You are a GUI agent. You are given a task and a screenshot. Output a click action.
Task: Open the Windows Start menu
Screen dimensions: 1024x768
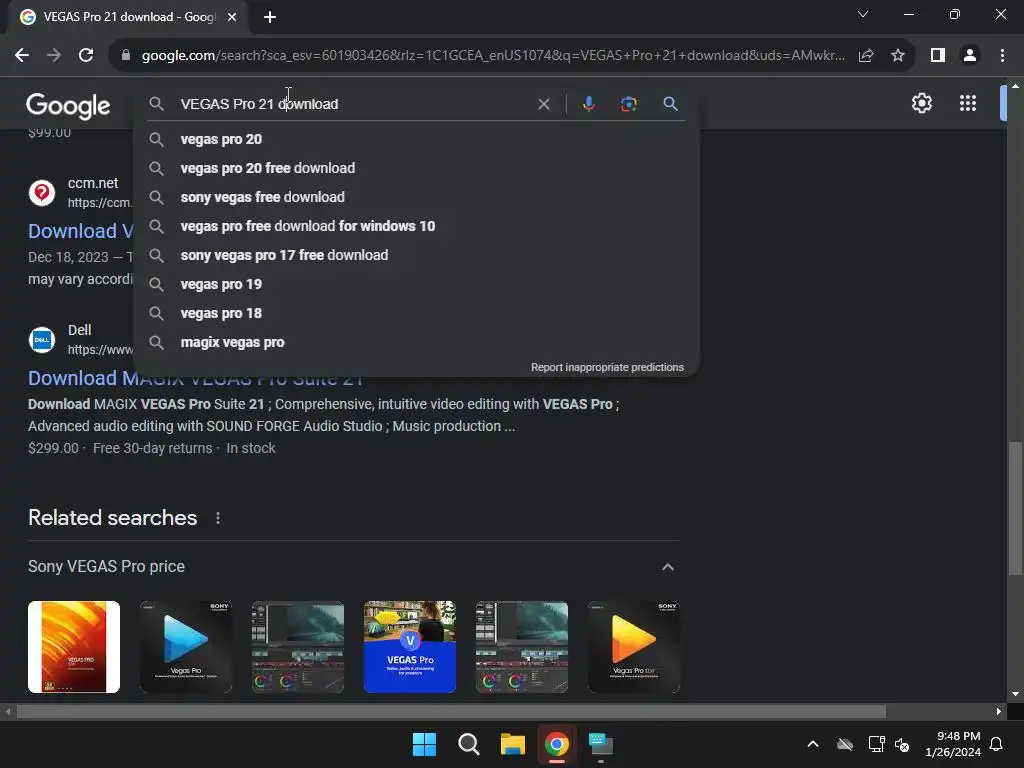[424, 744]
